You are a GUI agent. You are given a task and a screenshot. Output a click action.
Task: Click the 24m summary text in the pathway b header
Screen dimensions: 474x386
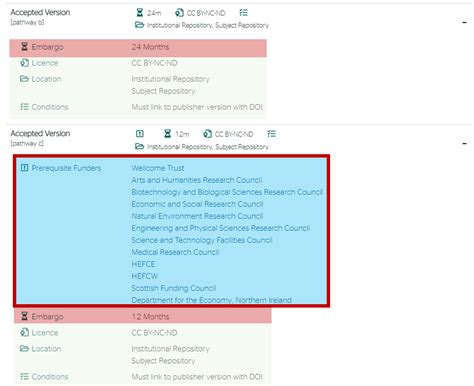(154, 13)
